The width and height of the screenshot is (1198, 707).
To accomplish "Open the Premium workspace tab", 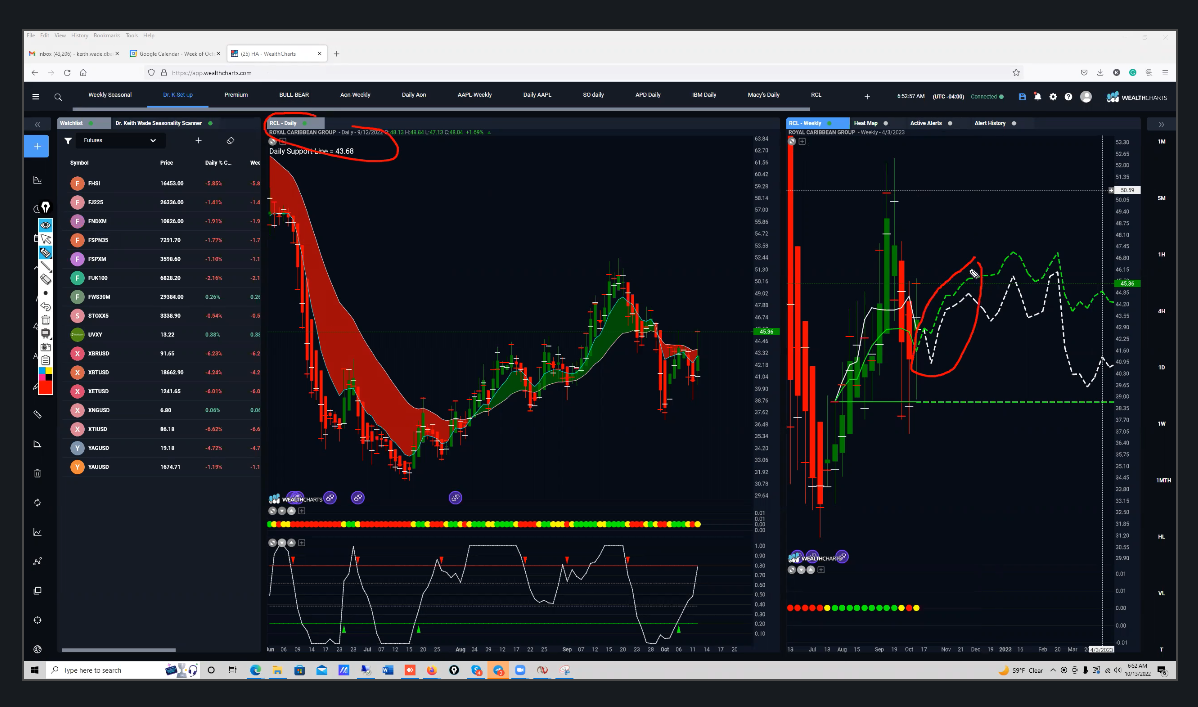I will click(x=236, y=96).
